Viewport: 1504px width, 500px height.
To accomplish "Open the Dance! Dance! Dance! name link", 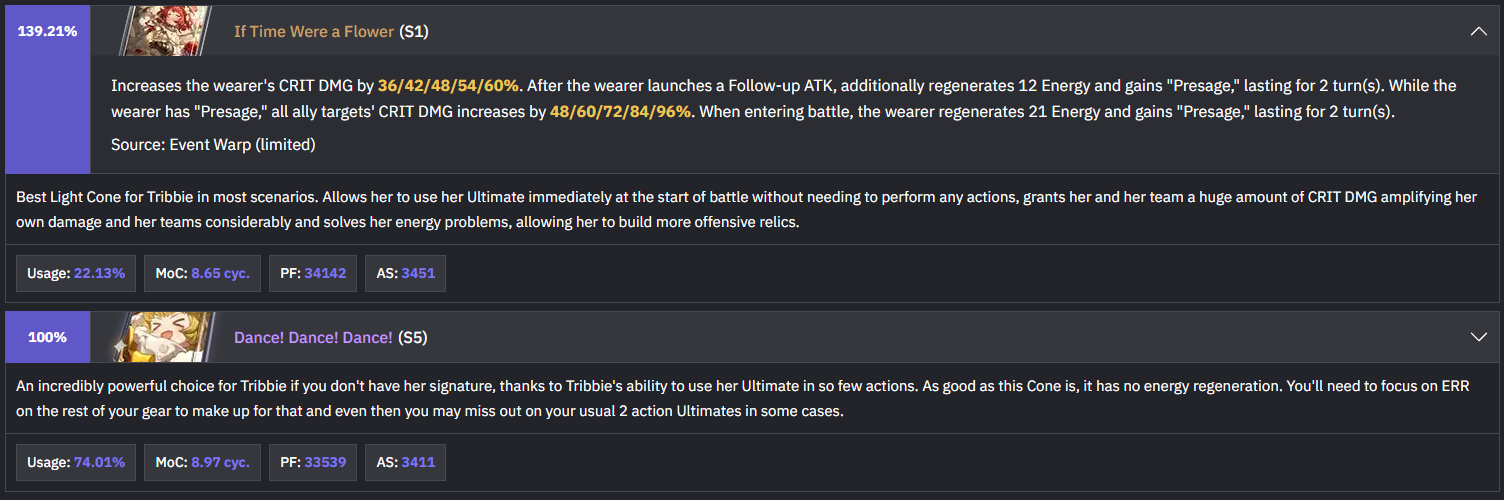I will click(x=313, y=337).
